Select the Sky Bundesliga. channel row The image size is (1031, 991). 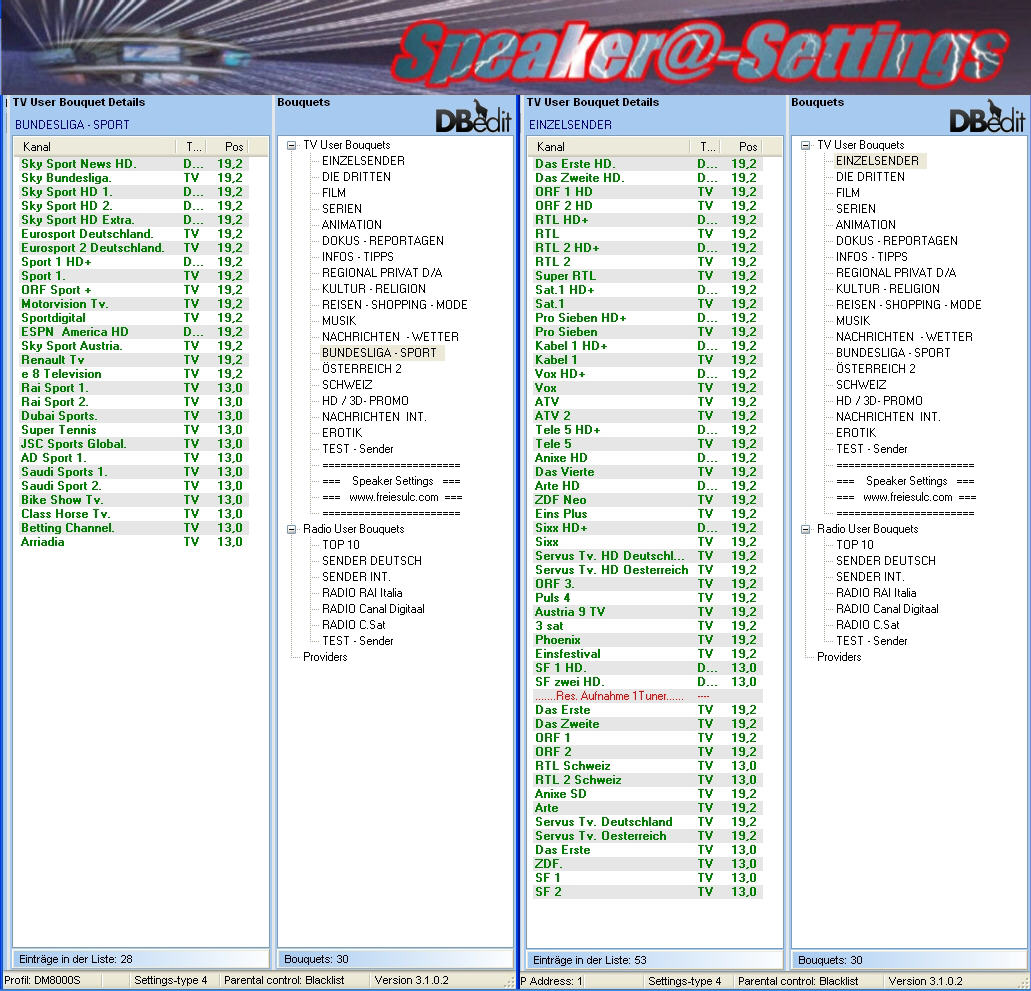[132, 178]
